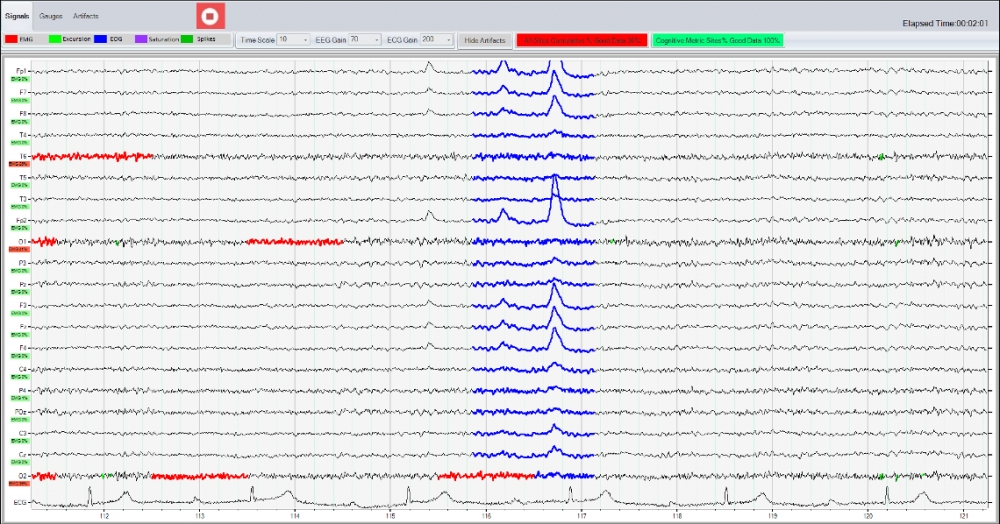Click the green Cognitive Metric Sites indicator
The width and height of the screenshot is (1000, 524).
[717, 40]
